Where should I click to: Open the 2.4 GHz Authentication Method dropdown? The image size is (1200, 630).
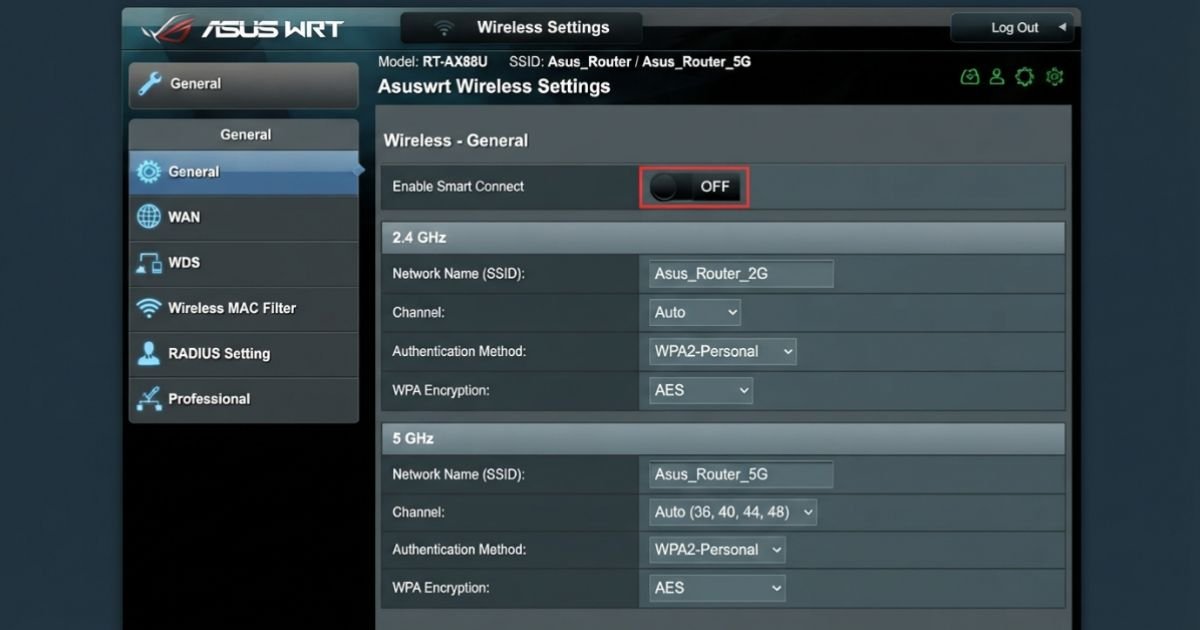(x=723, y=351)
